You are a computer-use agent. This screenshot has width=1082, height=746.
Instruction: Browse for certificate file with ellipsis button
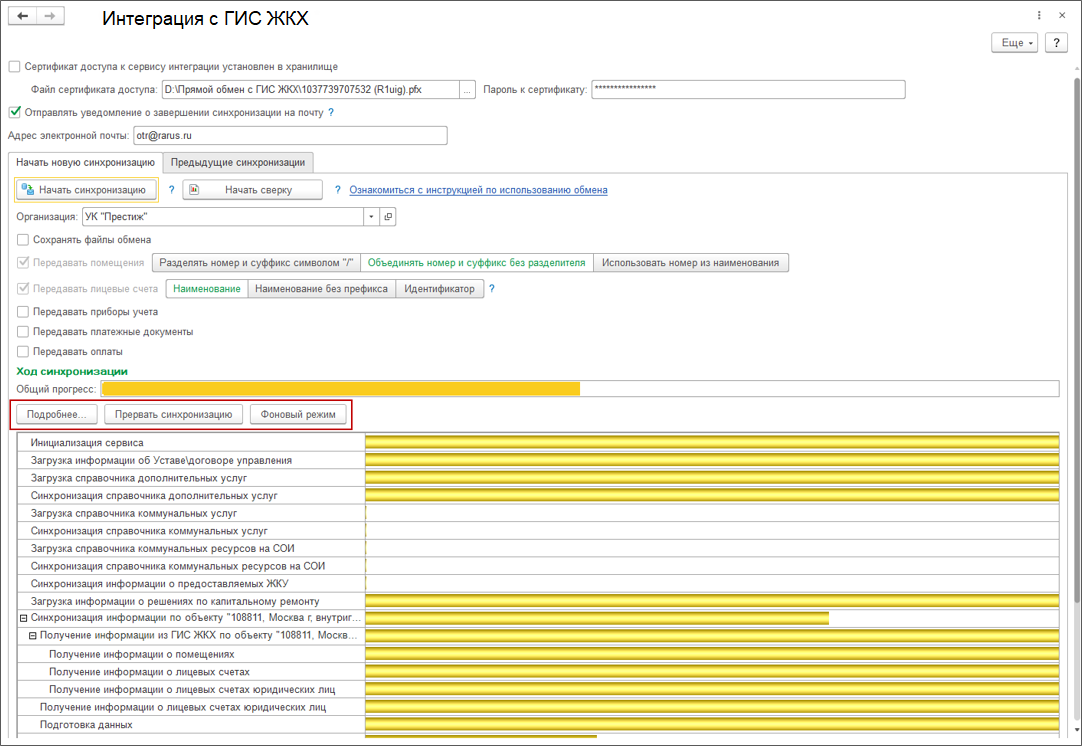point(466,90)
